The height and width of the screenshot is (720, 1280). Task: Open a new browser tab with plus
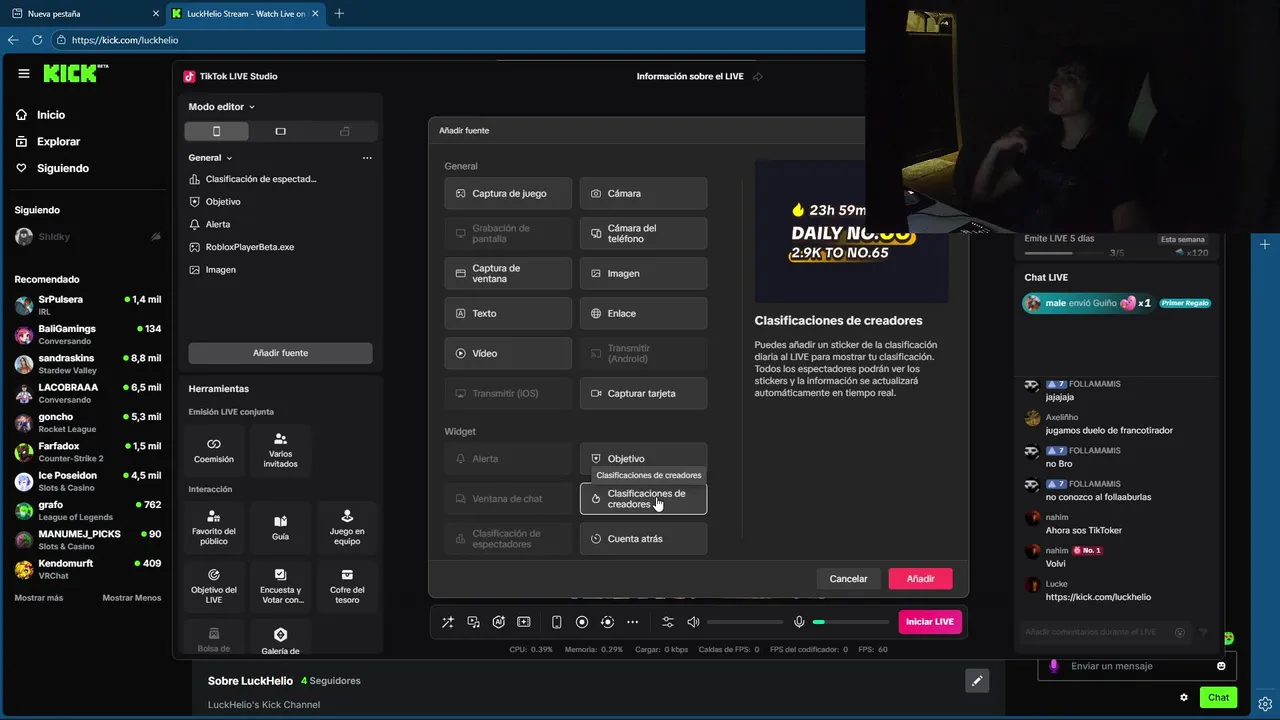pyautogui.click(x=339, y=14)
